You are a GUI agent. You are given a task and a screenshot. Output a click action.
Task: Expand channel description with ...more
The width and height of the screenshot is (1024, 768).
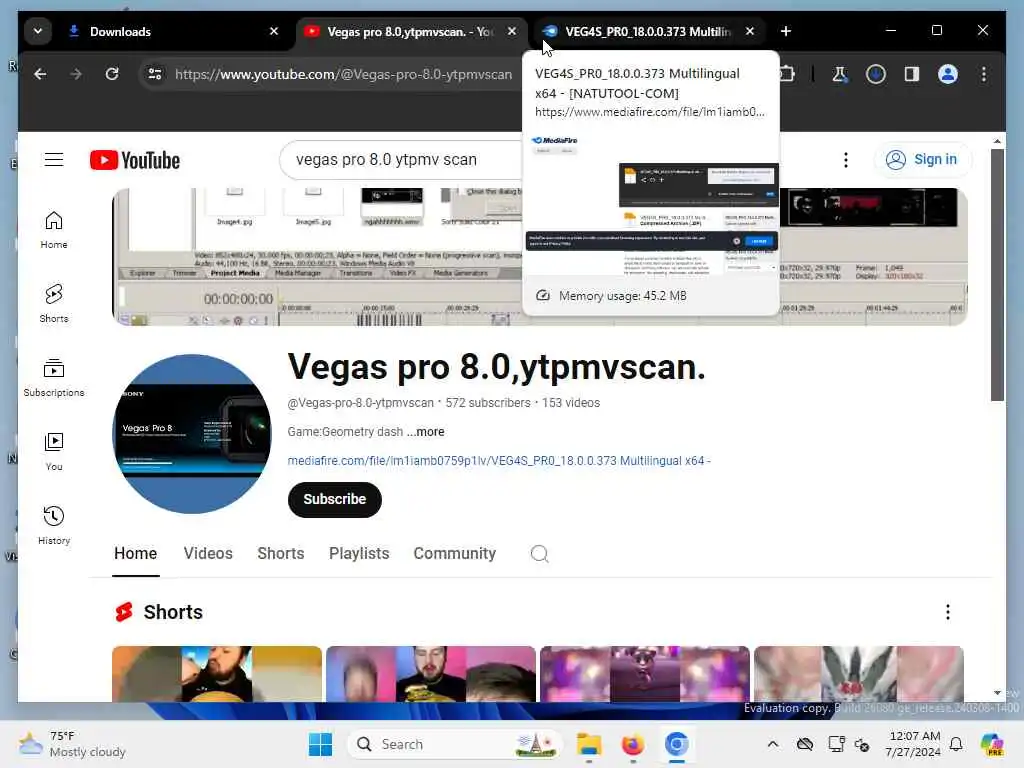tap(426, 432)
